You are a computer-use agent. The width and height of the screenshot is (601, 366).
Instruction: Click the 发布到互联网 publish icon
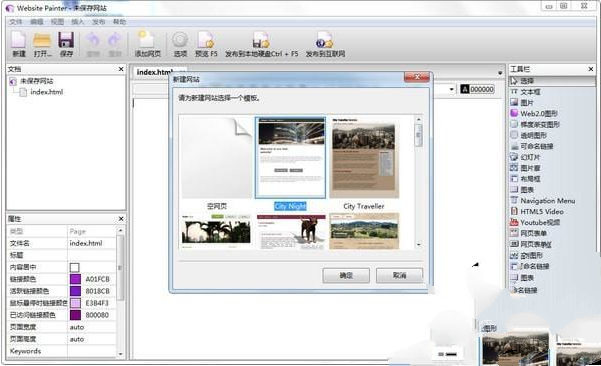coord(325,40)
